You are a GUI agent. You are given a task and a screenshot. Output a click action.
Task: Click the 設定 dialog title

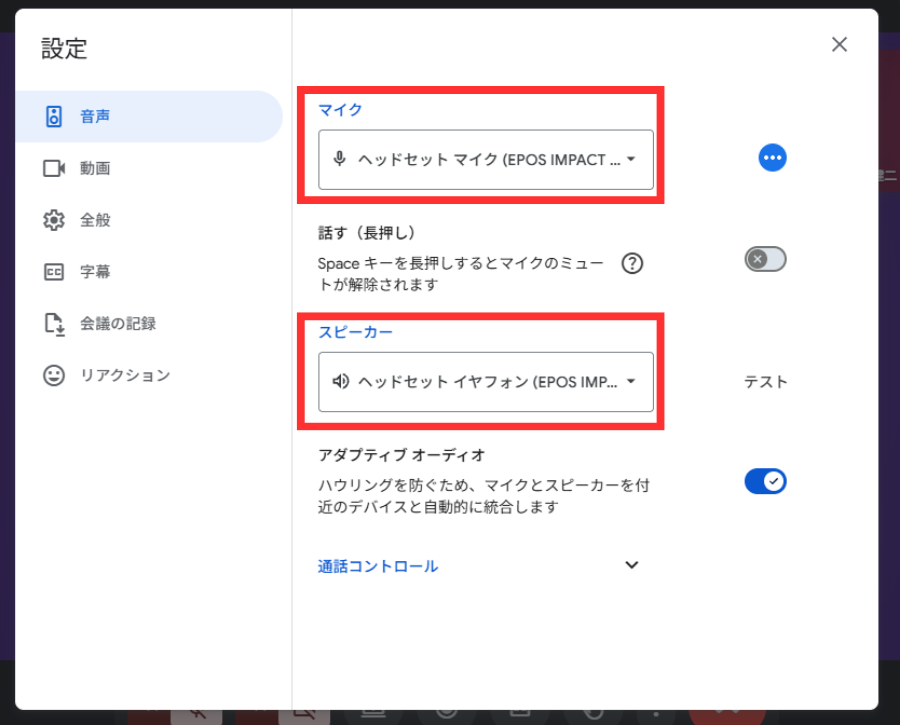click(x=64, y=49)
